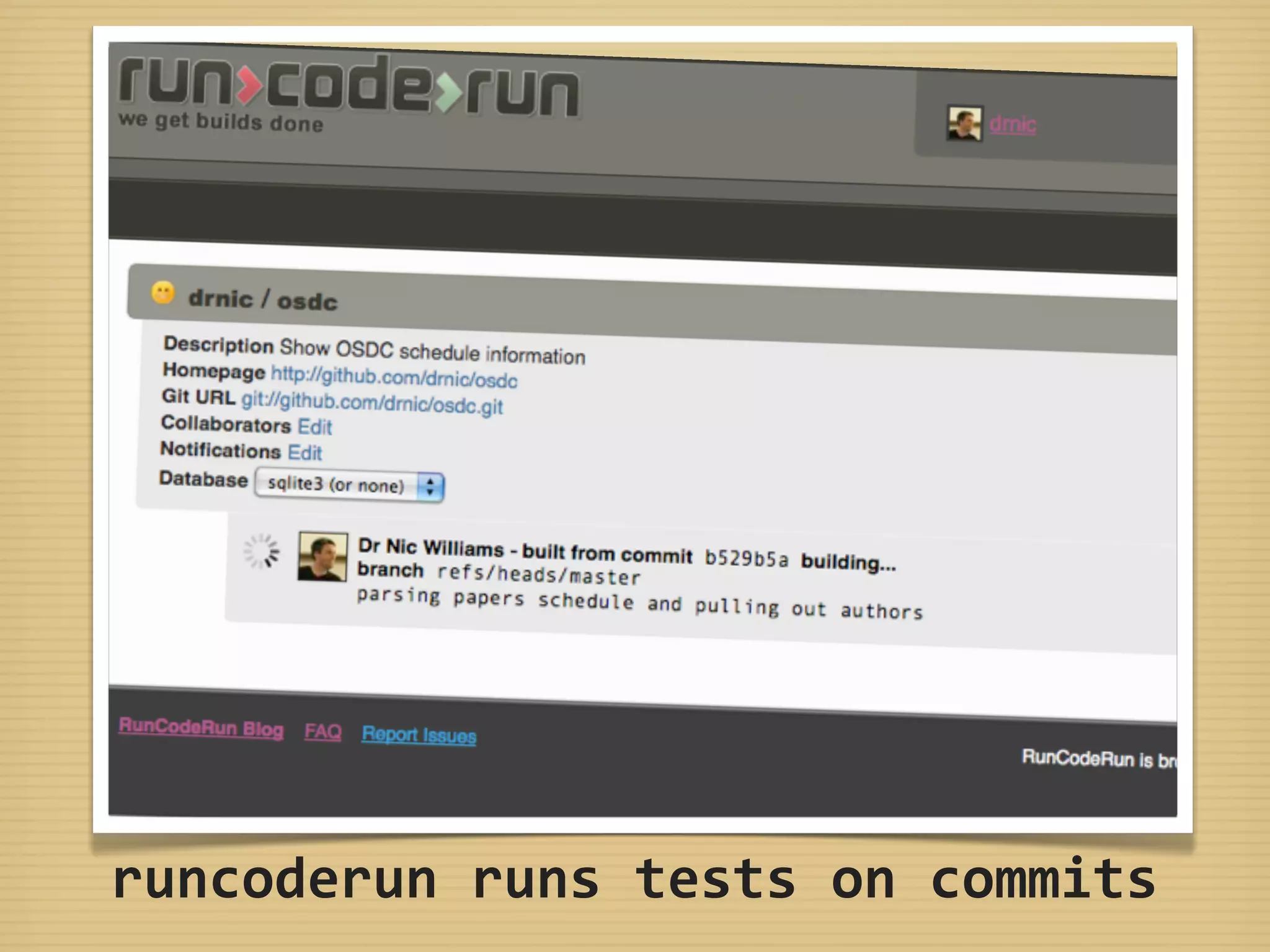1270x952 pixels.
Task: Click the red arrow in the logo
Action: [x=250, y=84]
